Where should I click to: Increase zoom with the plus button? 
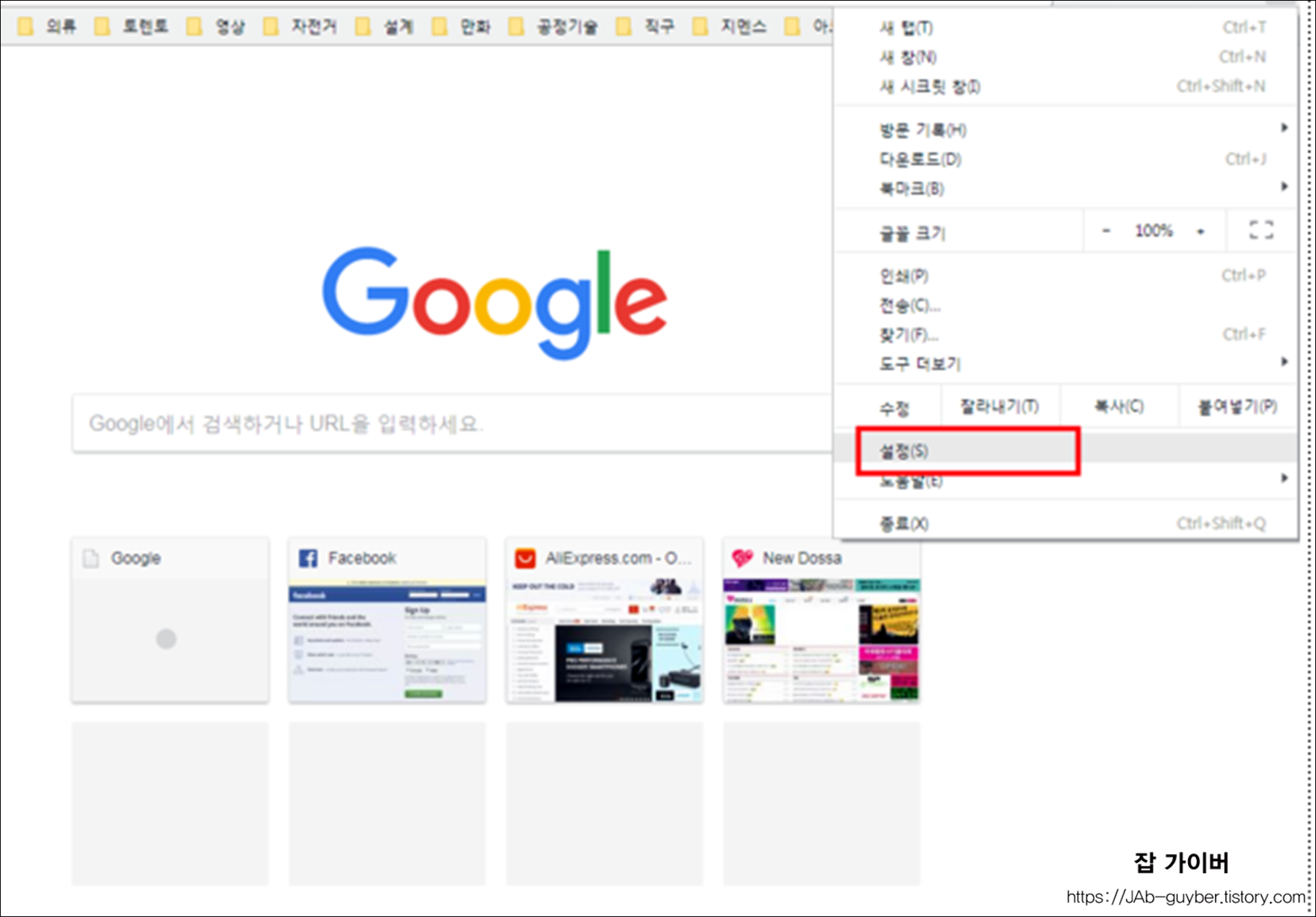click(x=1200, y=231)
